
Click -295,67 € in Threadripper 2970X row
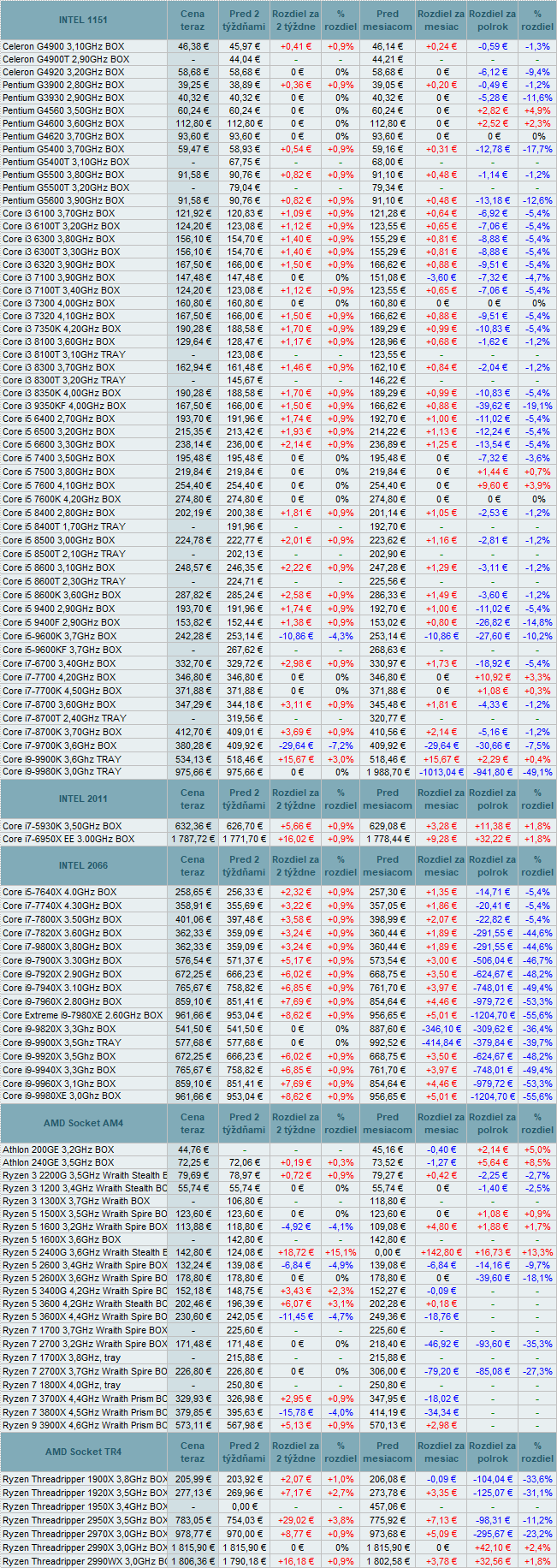pyautogui.click(x=493, y=1534)
